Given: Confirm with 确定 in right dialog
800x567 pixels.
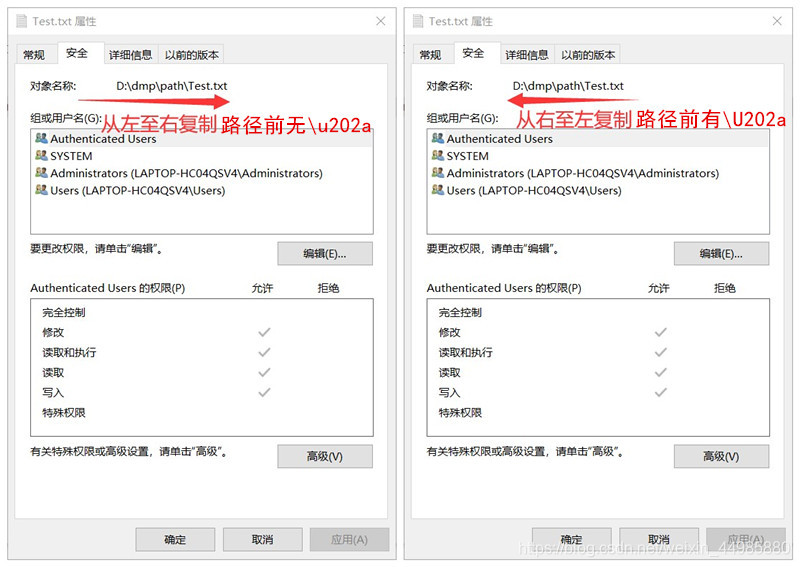Looking at the screenshot, I should [x=571, y=539].
